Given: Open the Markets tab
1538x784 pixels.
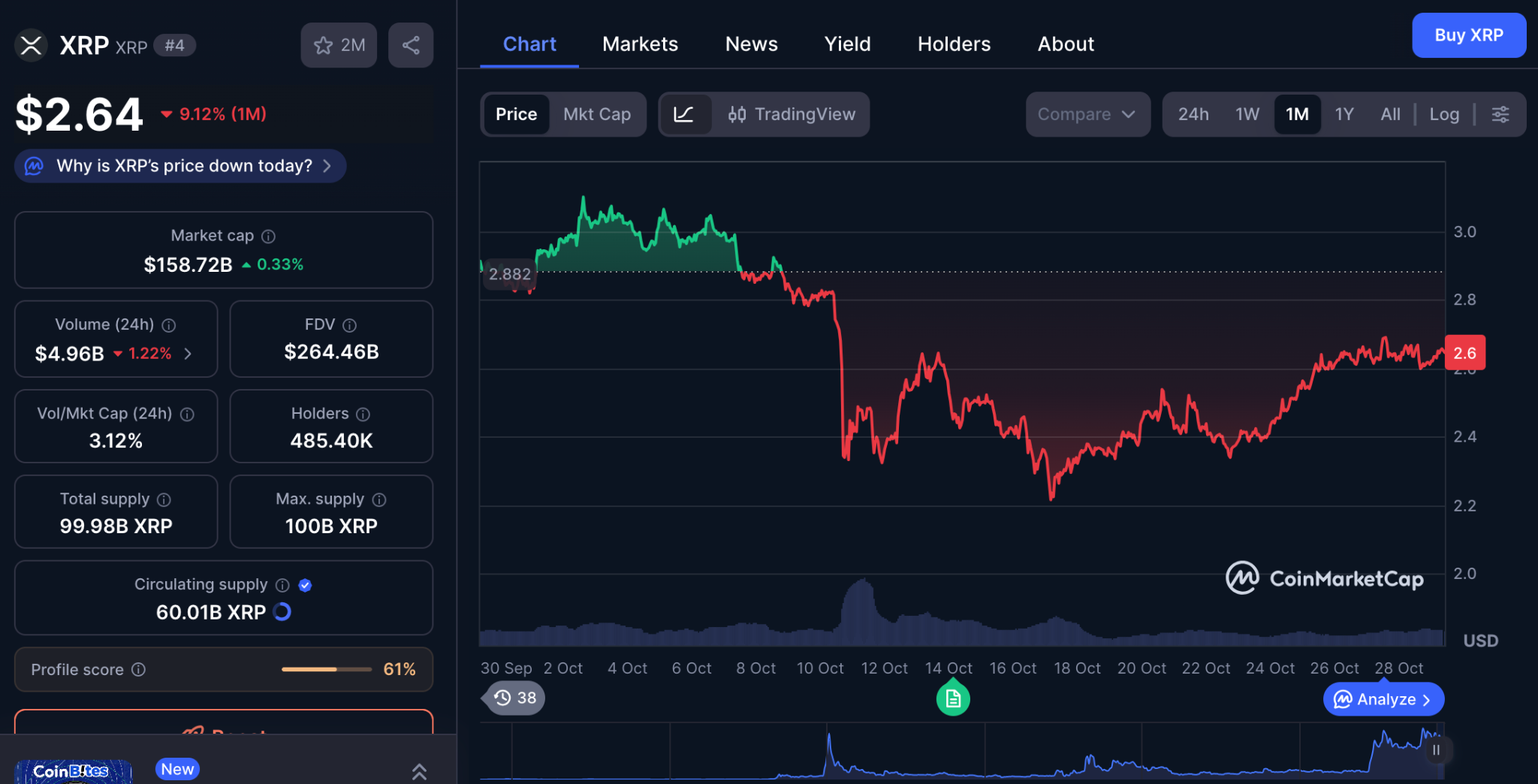Looking at the screenshot, I should point(640,44).
